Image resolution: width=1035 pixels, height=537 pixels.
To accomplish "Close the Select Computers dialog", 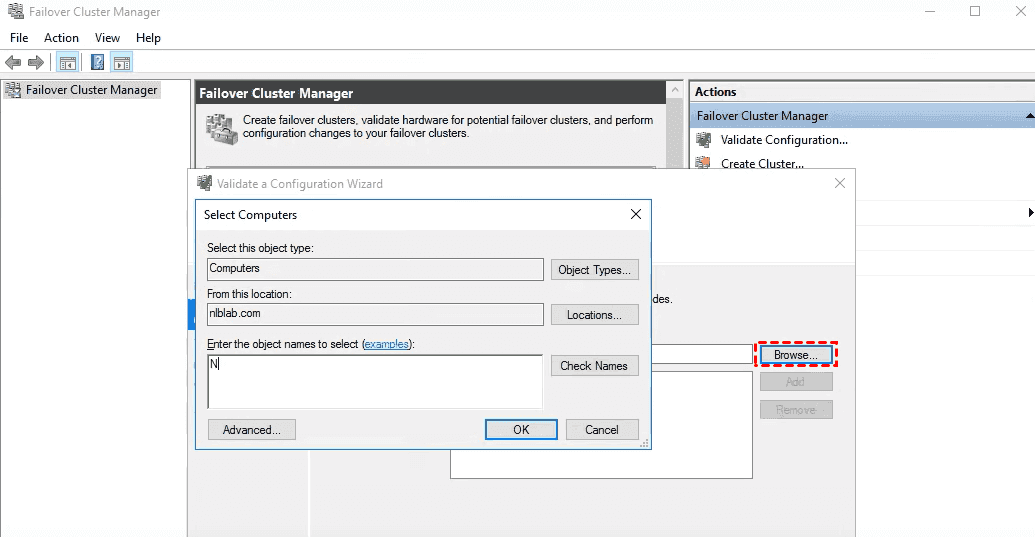I will tap(635, 214).
